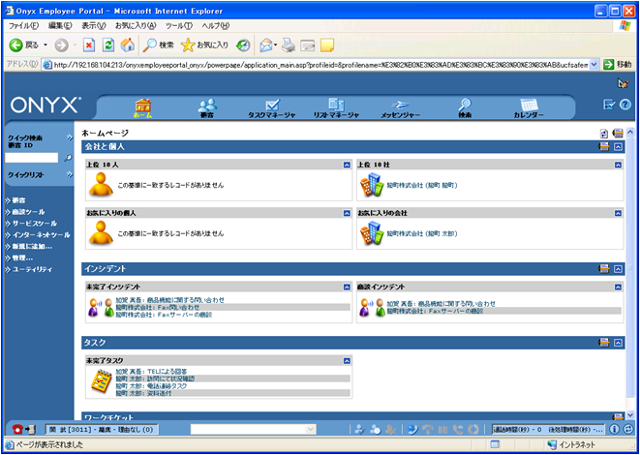
Task: Open the 電話連絡タスク task link
Action: point(151,386)
